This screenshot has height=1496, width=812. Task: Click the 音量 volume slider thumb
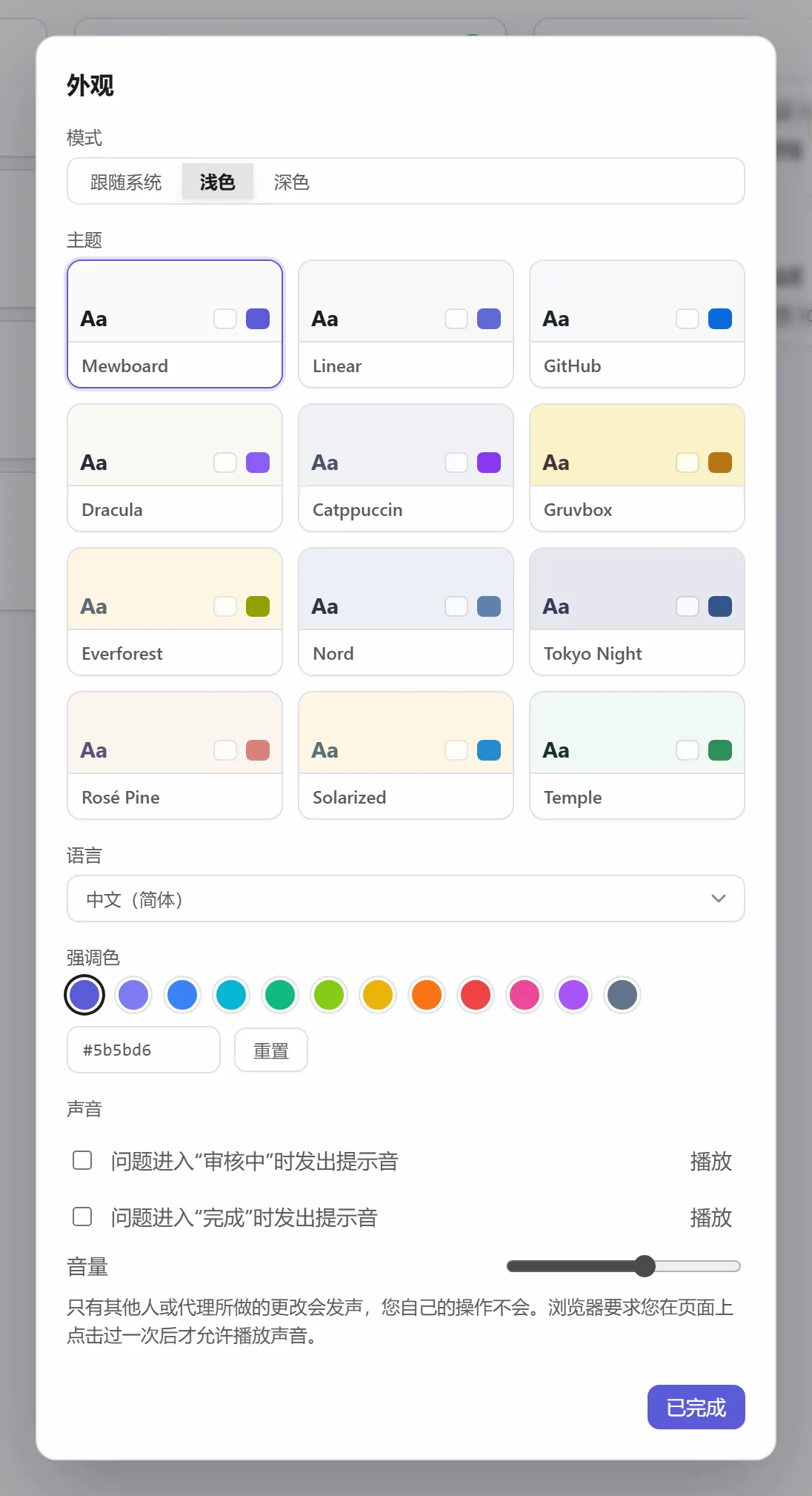click(645, 1266)
